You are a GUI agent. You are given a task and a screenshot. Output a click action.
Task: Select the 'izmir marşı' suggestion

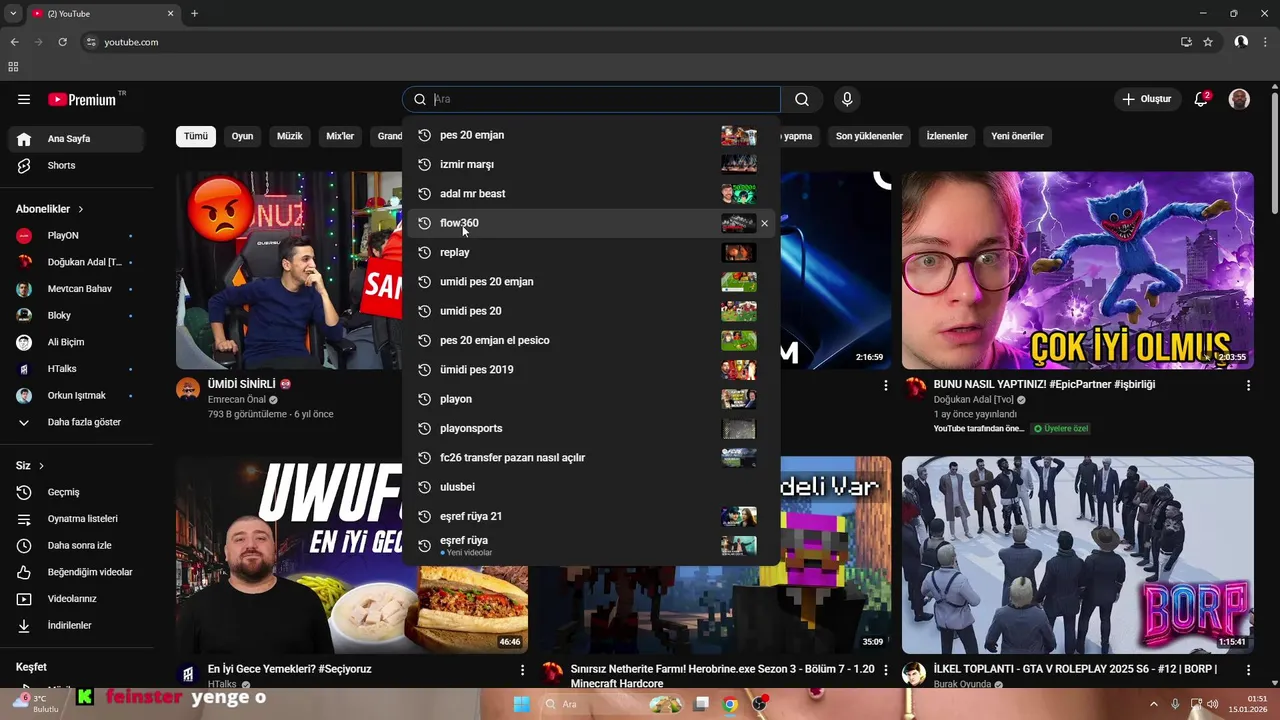(590, 164)
